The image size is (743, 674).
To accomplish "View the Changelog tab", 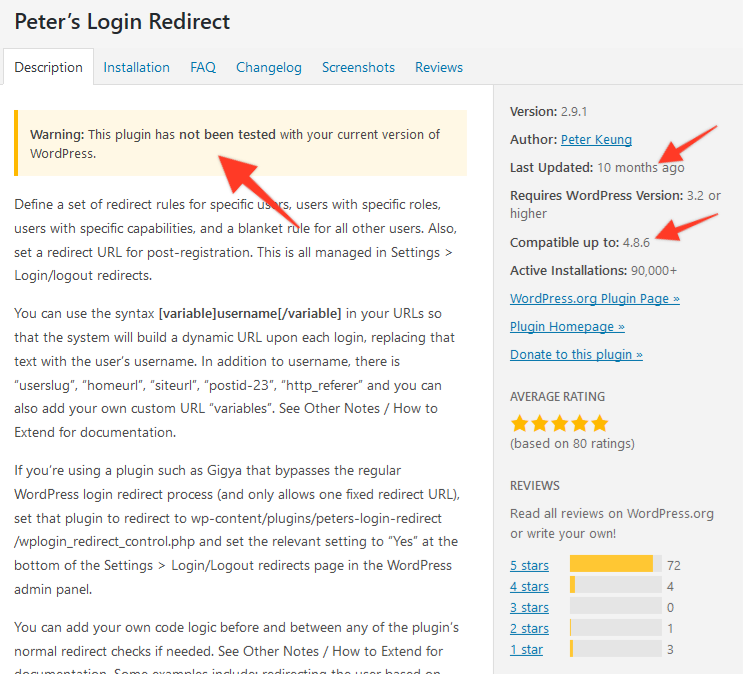I will coord(269,67).
